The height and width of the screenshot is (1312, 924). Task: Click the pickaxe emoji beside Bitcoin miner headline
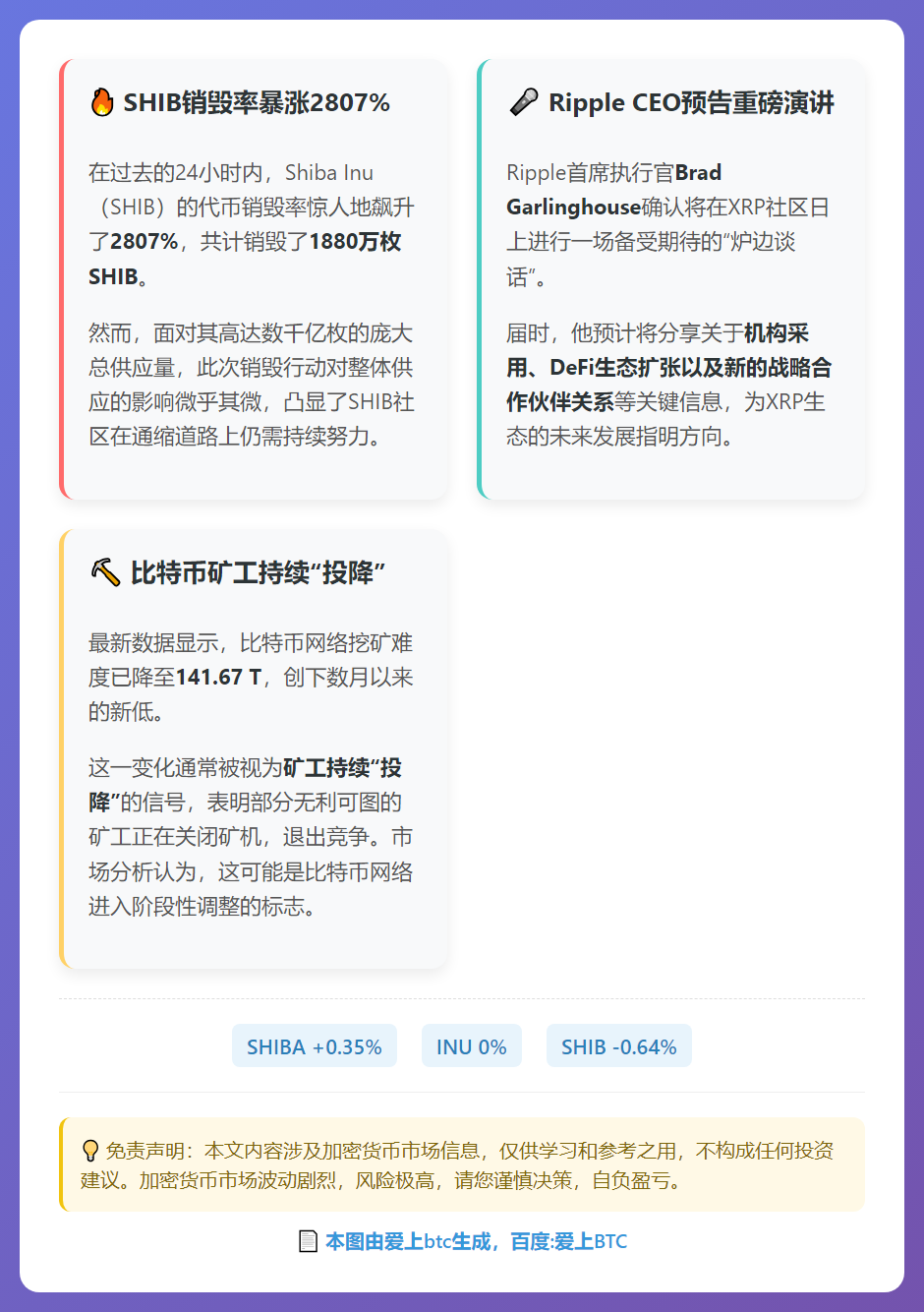tap(105, 571)
